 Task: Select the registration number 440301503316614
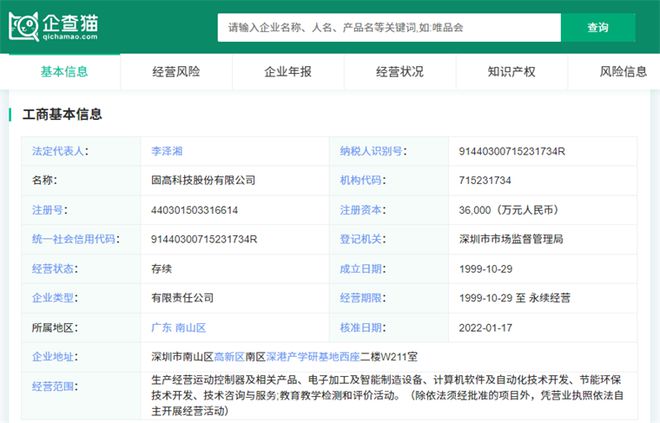[x=194, y=210]
